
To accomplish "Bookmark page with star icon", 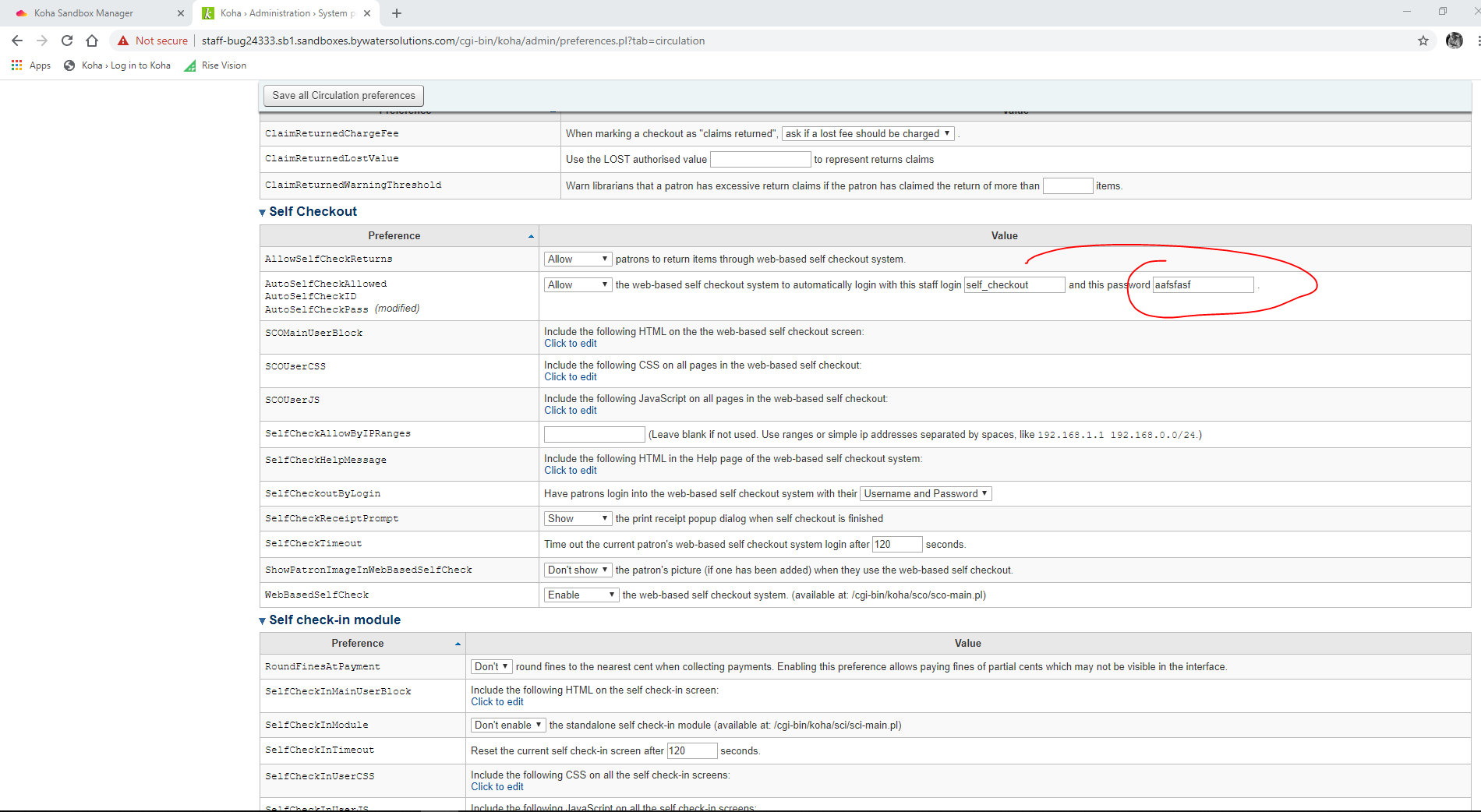I will click(1423, 41).
